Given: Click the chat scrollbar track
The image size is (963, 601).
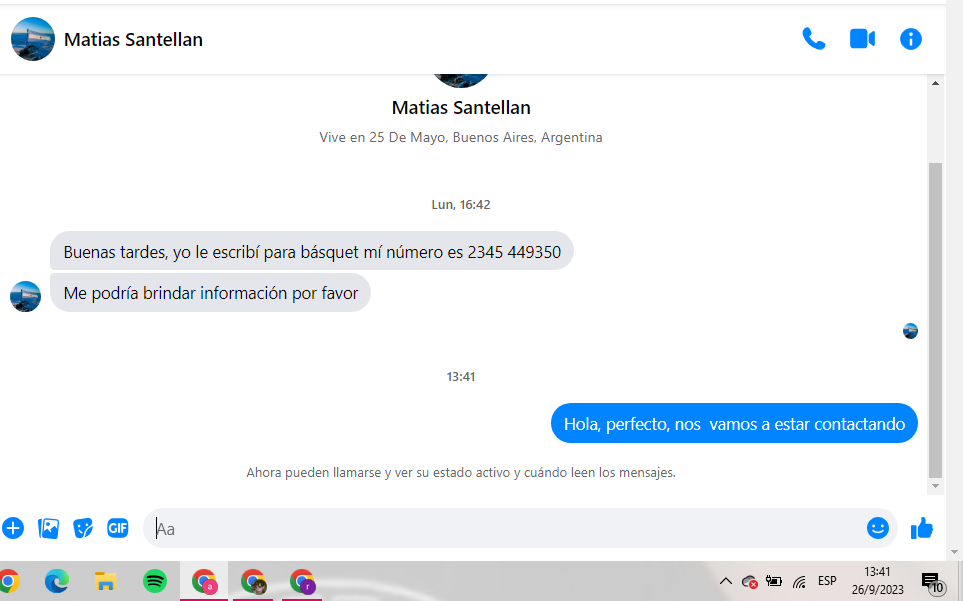Looking at the screenshot, I should 935,284.
